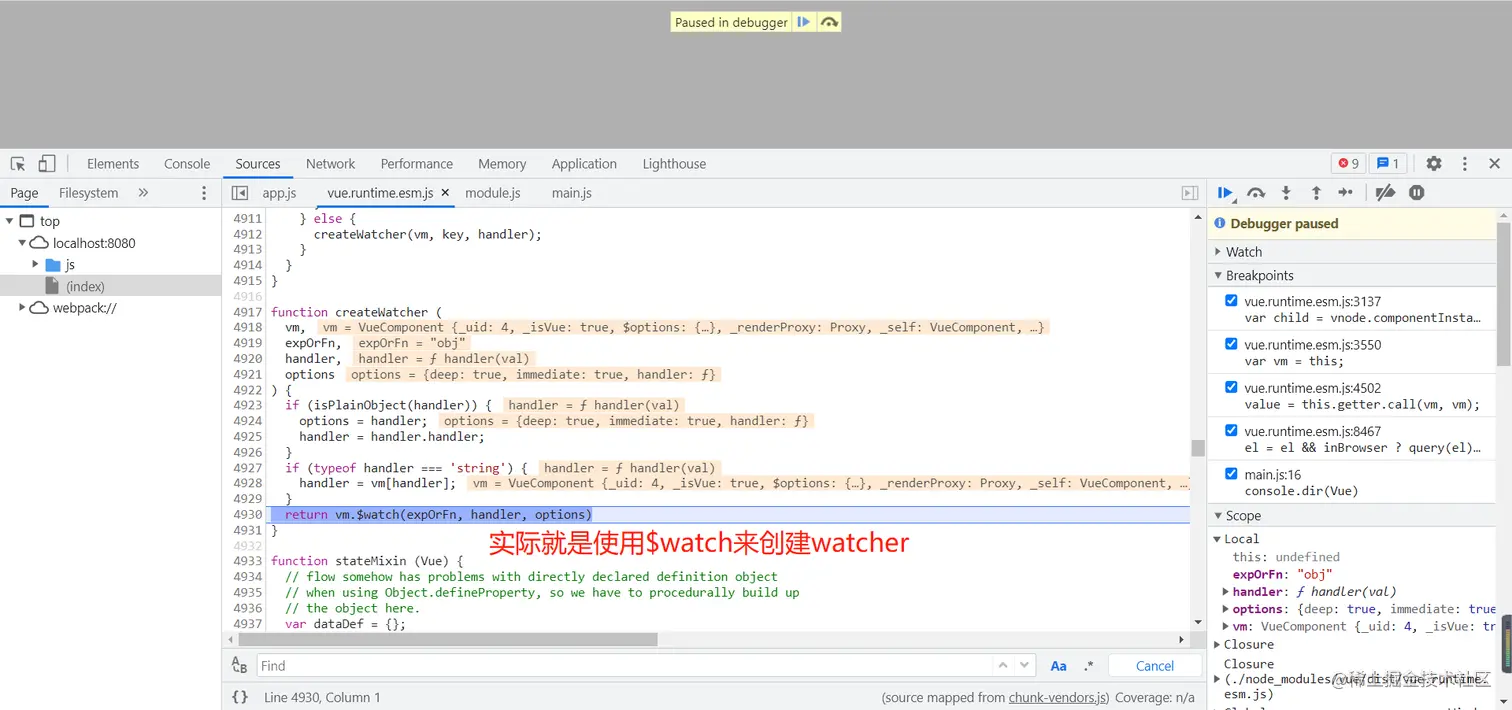The image size is (1512, 710).
Task: Switch navigator to Filesystem tab
Action: click(x=88, y=193)
